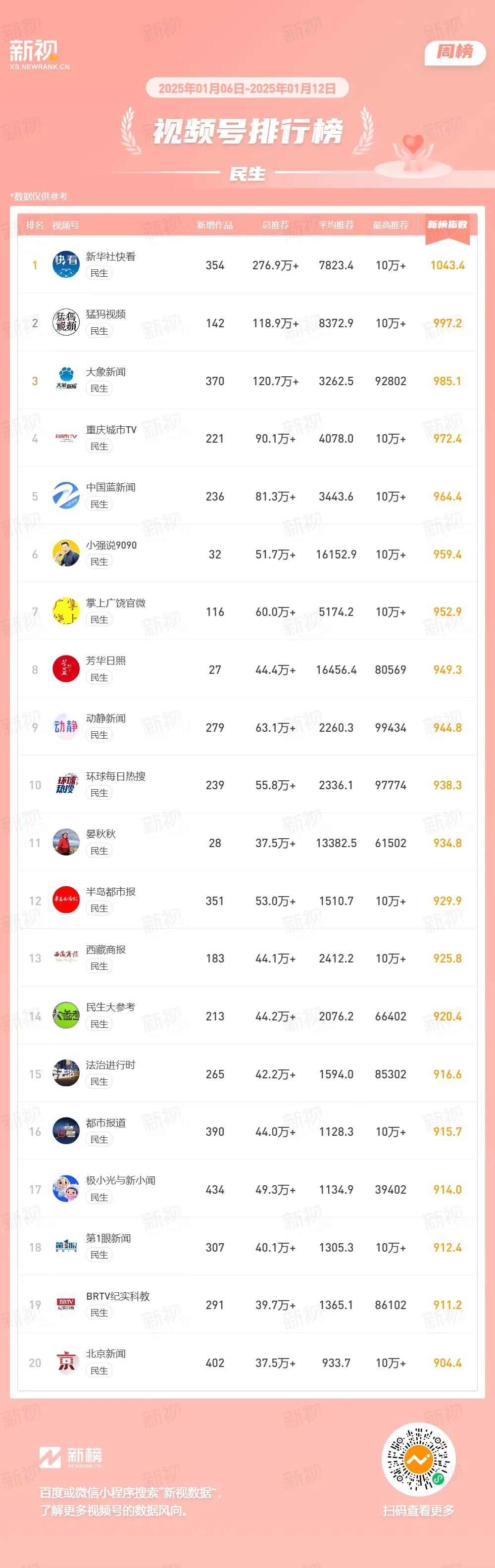Click the 周榜 weekly ranking tab
This screenshot has width=495, height=1568.
click(455, 52)
